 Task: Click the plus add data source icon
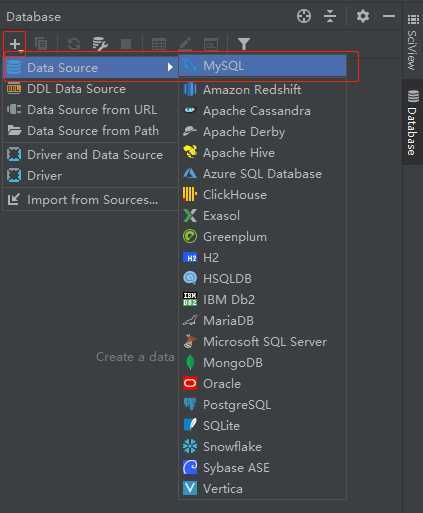pyautogui.click(x=15, y=44)
